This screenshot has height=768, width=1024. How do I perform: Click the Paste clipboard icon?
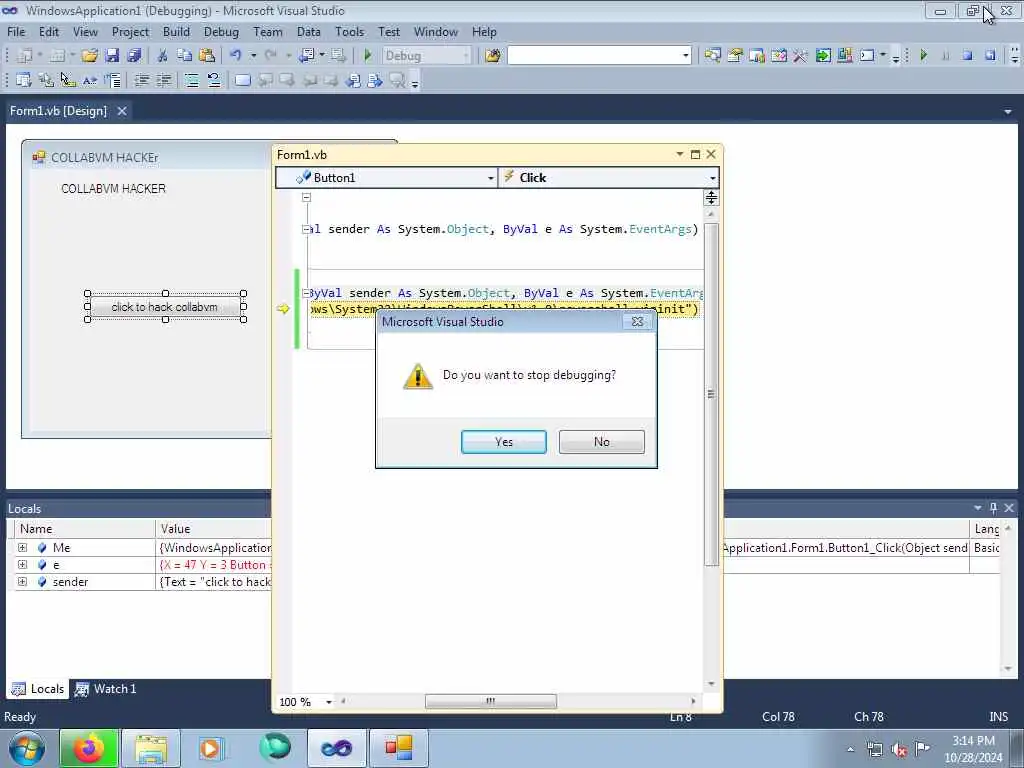coord(207,56)
